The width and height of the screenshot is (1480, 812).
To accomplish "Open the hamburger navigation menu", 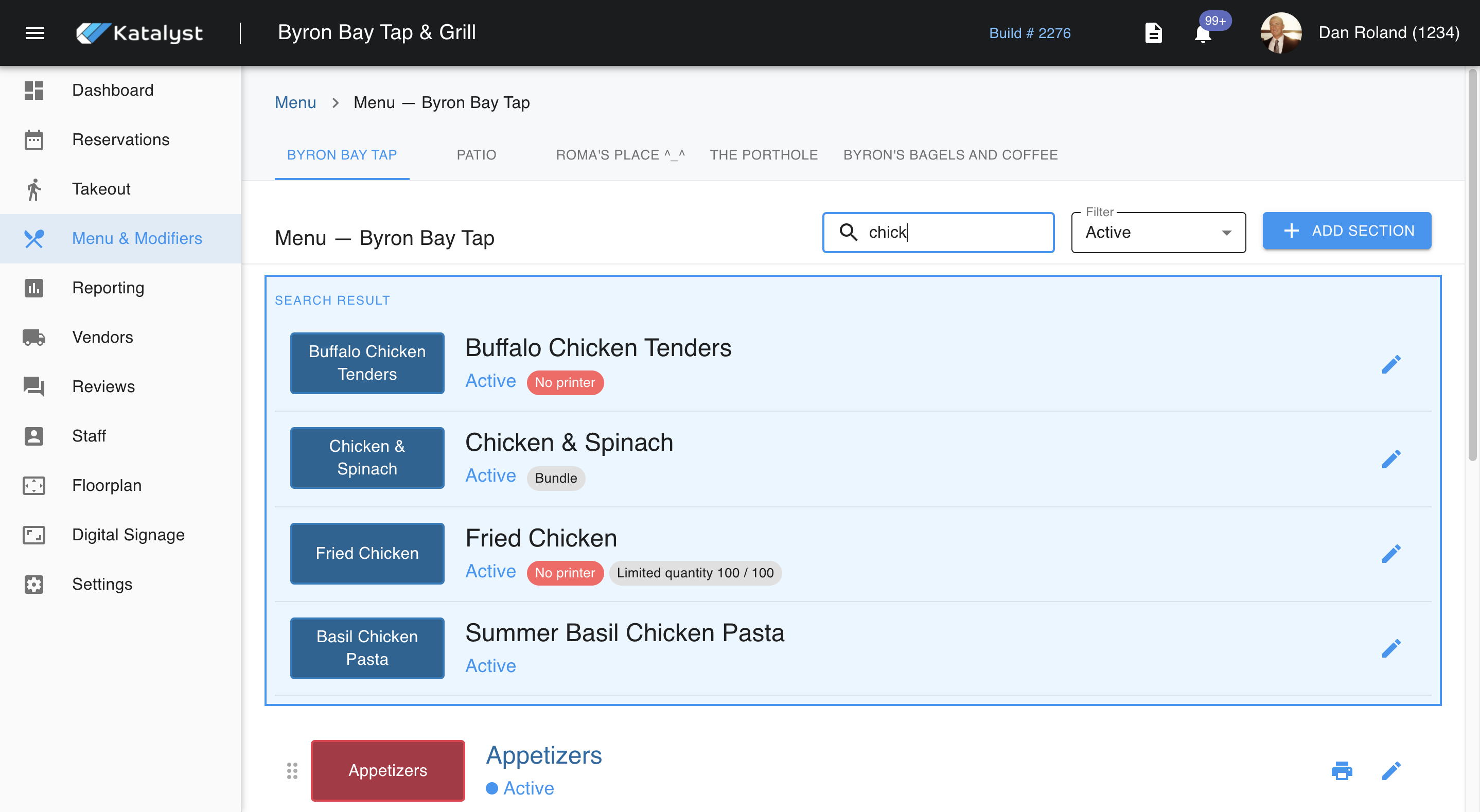I will pyautogui.click(x=34, y=33).
